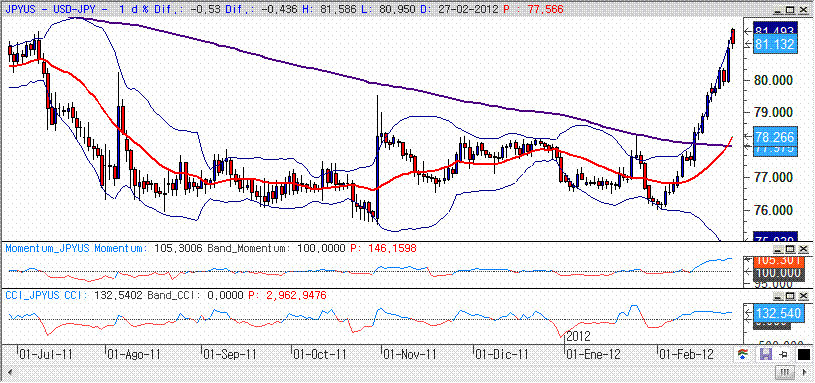815x383 pixels.
Task: Click the 78.266 moving average price label
Action: [x=775, y=137]
